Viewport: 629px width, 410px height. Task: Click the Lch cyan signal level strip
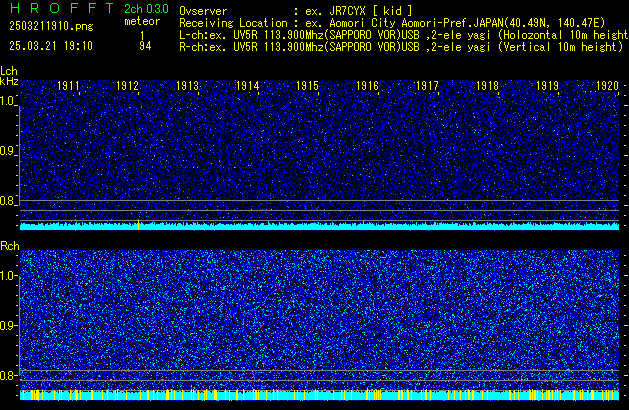[319, 226]
